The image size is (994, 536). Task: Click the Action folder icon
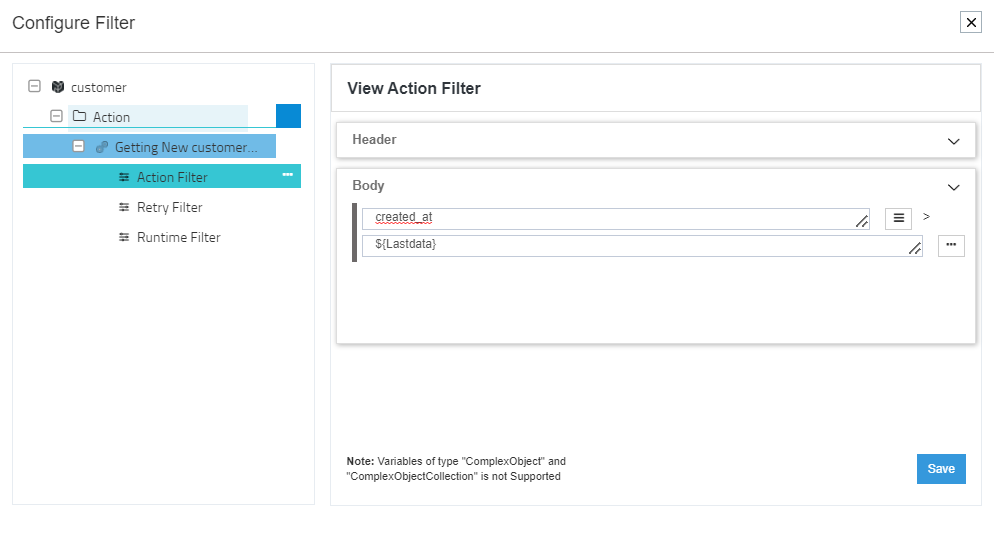click(80, 117)
